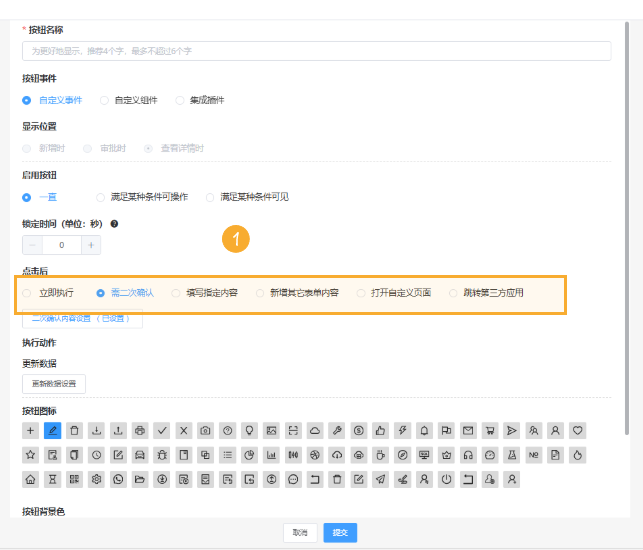Choose the picture image button icon

click(271, 431)
